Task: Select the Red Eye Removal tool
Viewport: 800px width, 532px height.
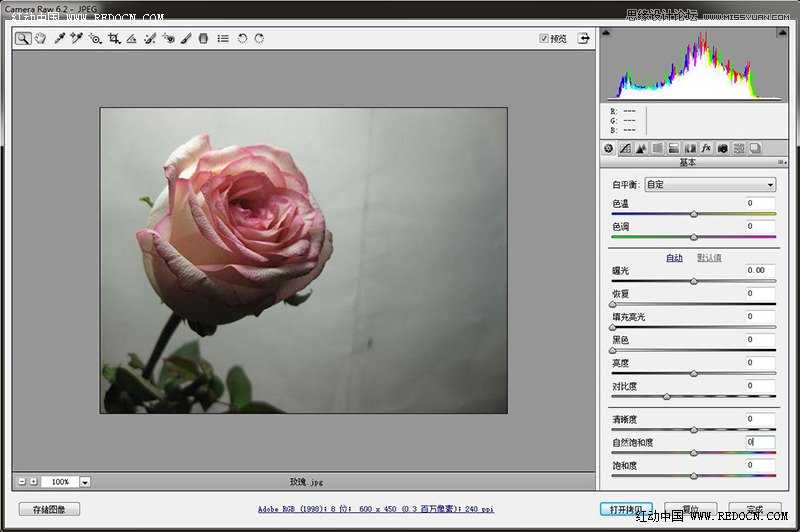Action: tap(169, 39)
